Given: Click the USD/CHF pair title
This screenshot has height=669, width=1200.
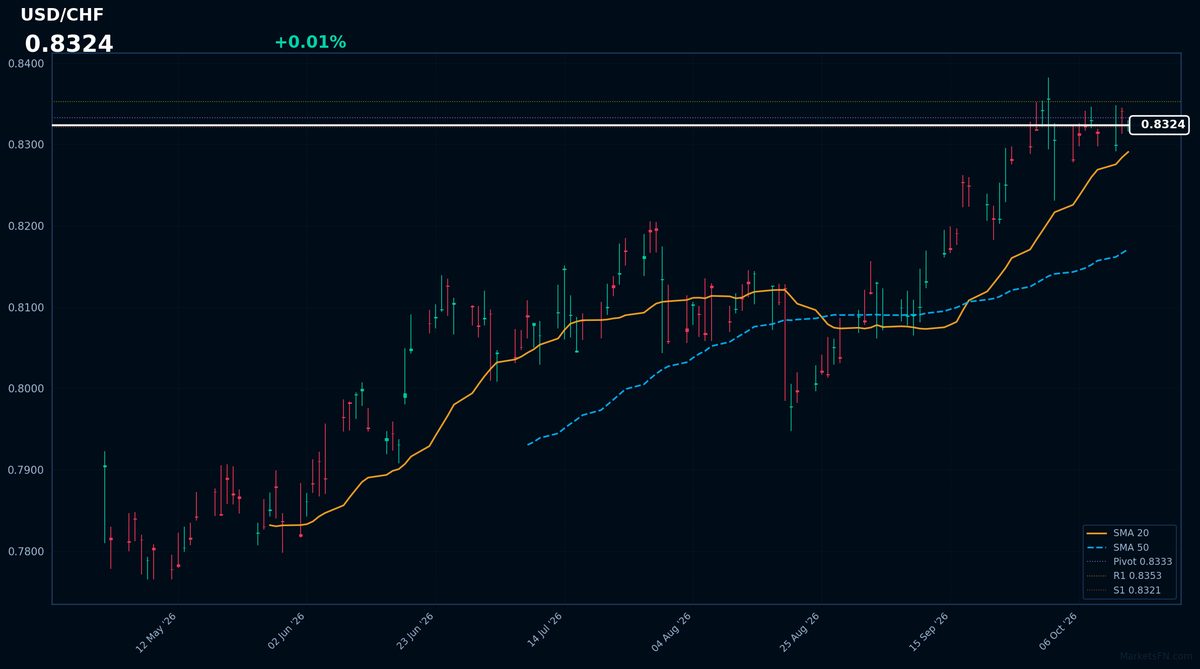Looking at the screenshot, I should [x=62, y=15].
